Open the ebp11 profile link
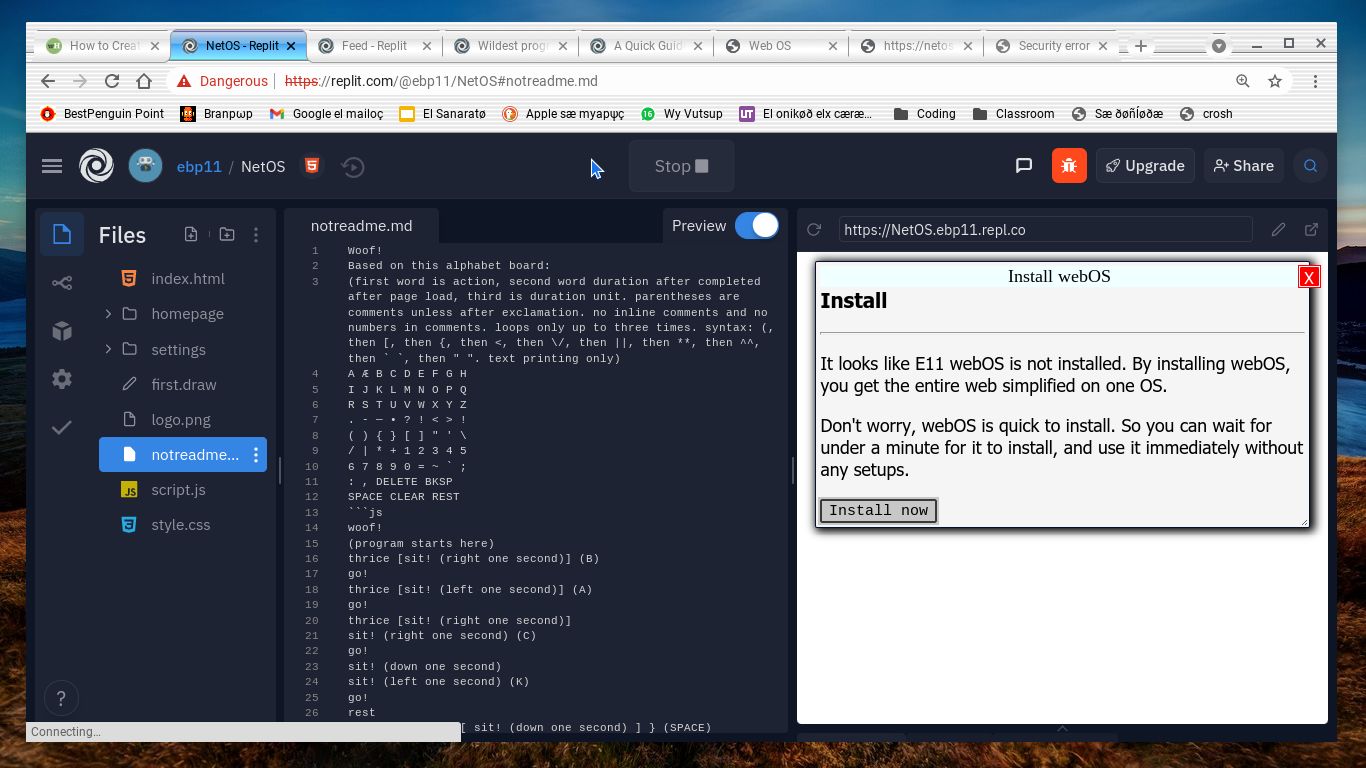This screenshot has width=1366, height=768. click(199, 166)
